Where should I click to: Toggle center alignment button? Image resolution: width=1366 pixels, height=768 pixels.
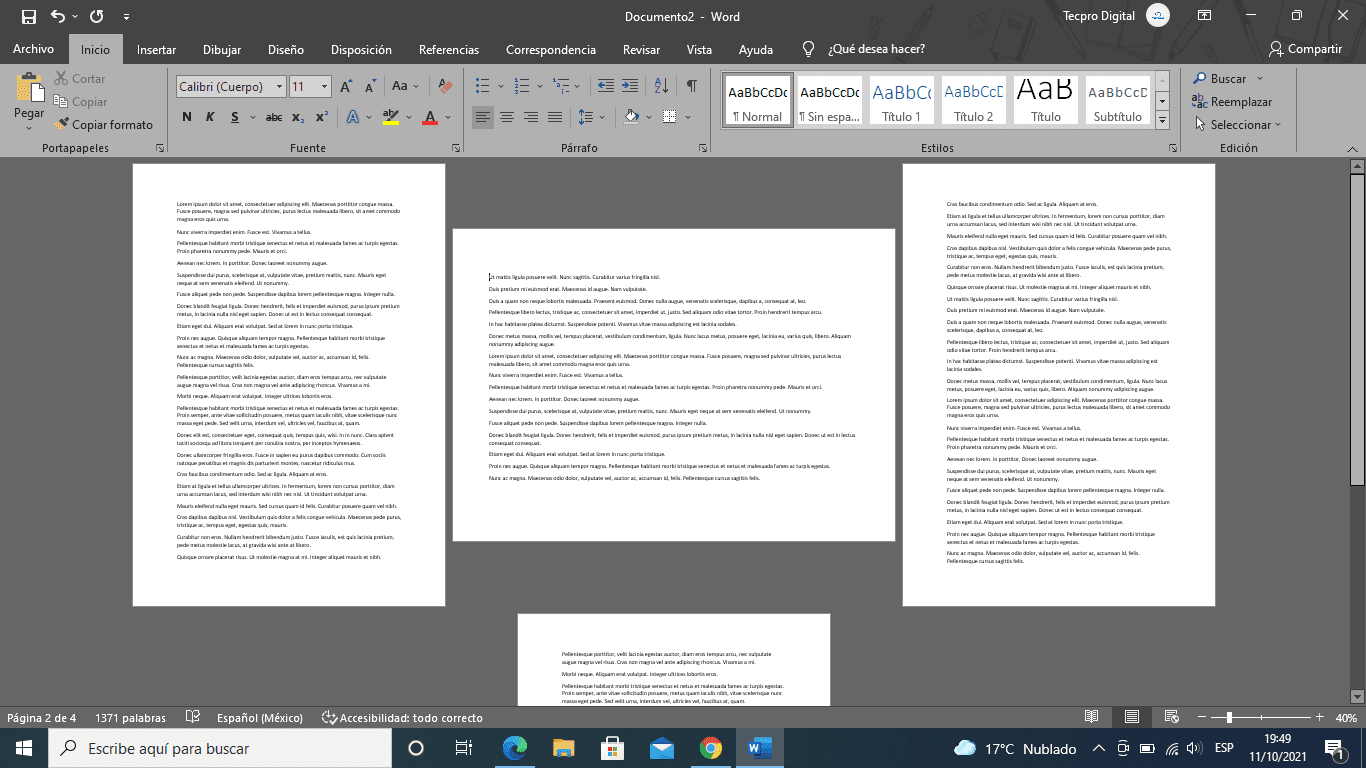[507, 117]
